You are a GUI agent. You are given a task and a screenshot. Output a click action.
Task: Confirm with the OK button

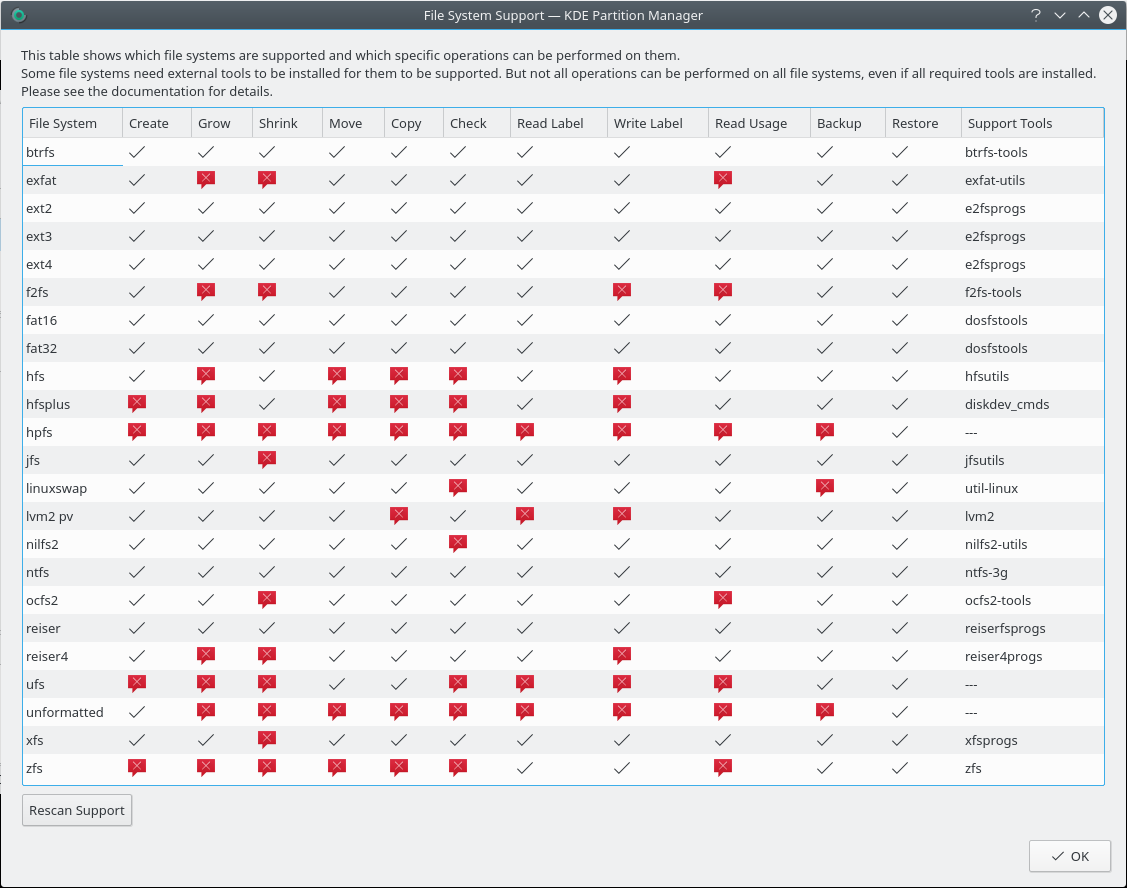(1069, 856)
